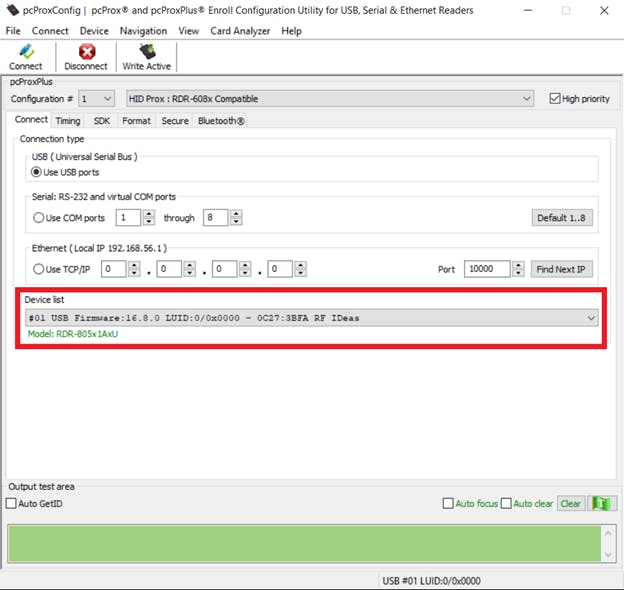Open the File menu
This screenshot has width=624, height=590.
(x=13, y=31)
